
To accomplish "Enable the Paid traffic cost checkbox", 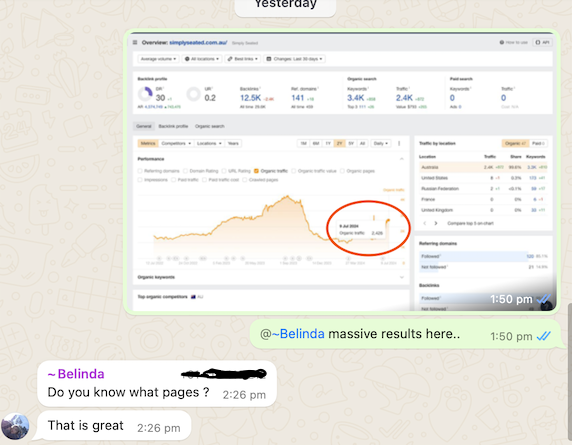I will pyautogui.click(x=204, y=180).
